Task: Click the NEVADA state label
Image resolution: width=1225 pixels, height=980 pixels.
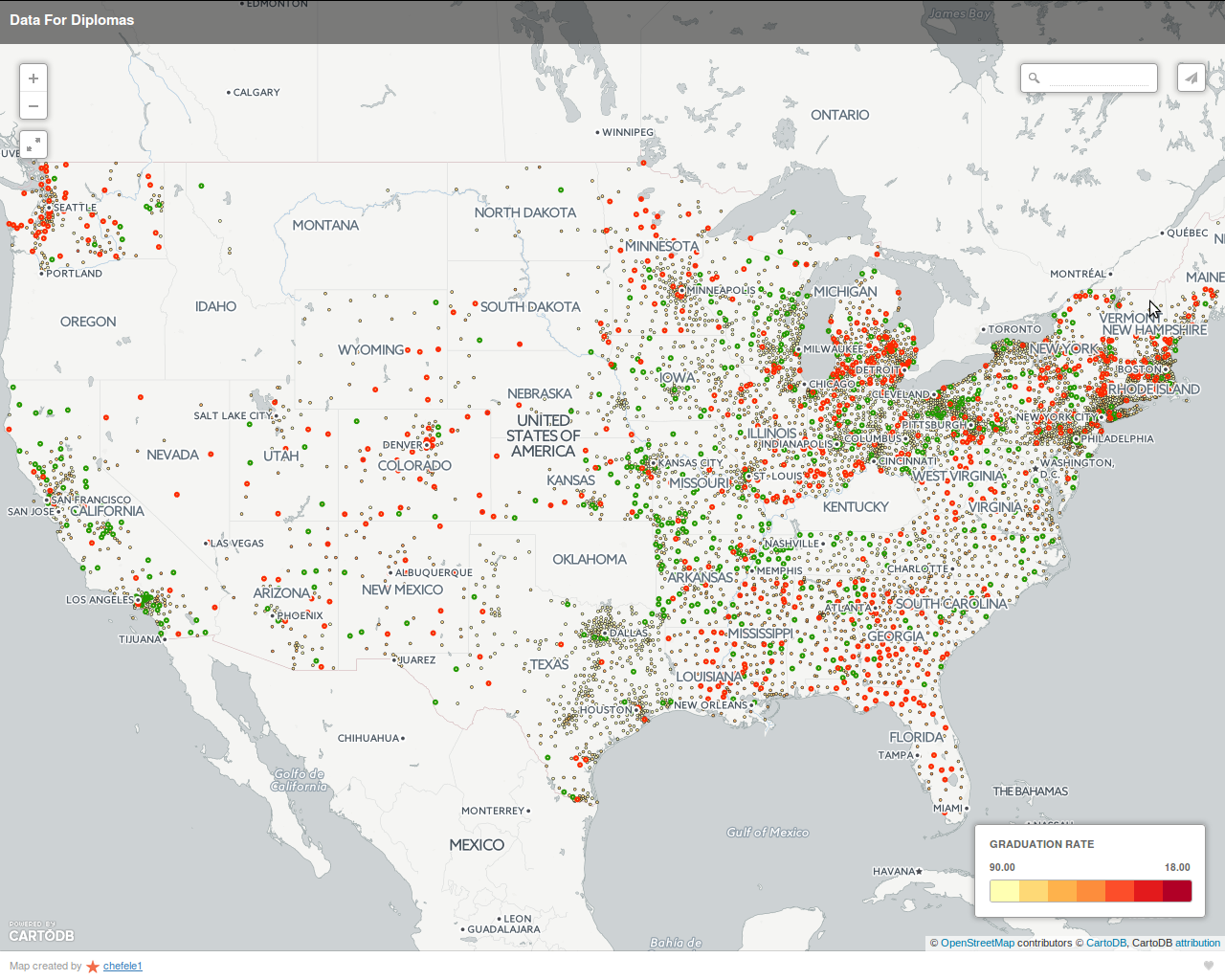Action: pyautogui.click(x=172, y=456)
